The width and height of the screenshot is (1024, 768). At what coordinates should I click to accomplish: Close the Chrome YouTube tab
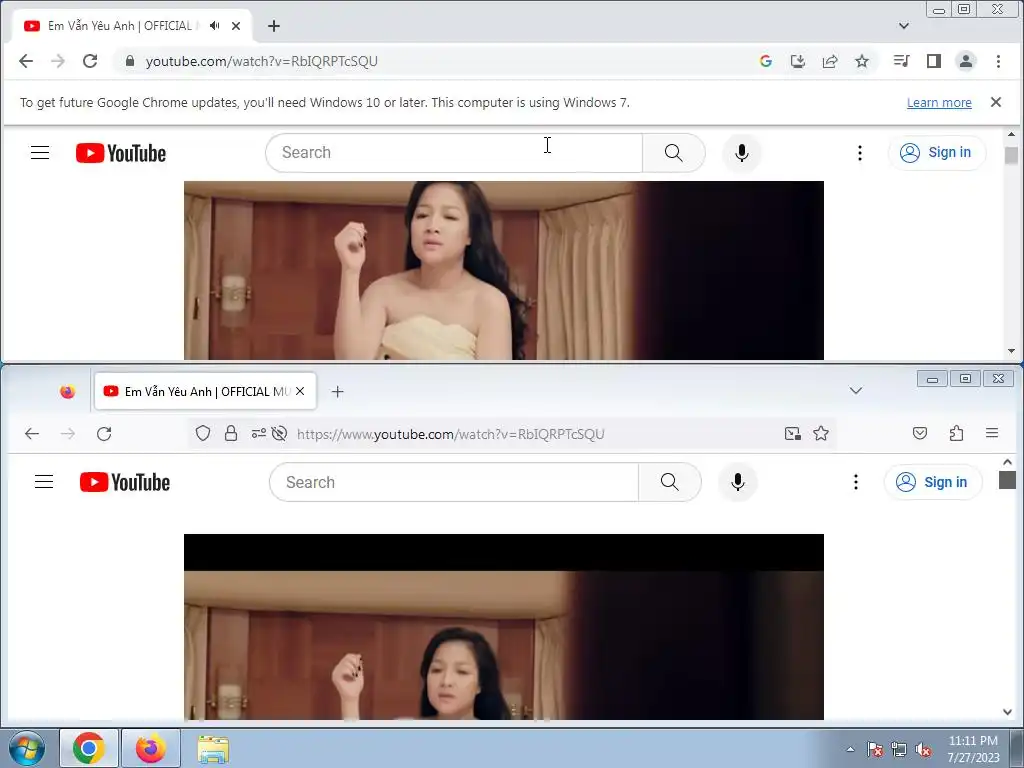(236, 26)
